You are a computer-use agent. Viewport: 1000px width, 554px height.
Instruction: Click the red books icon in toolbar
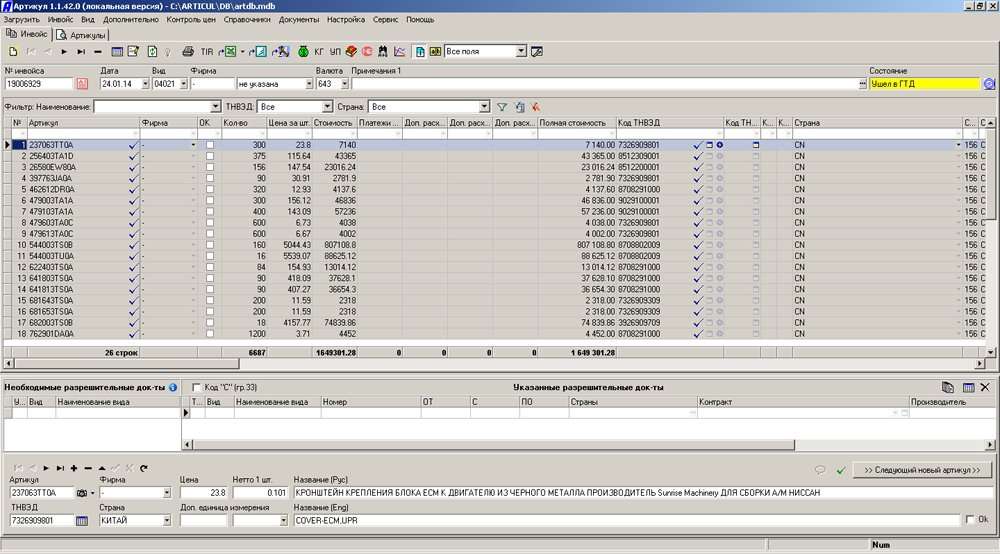351,52
